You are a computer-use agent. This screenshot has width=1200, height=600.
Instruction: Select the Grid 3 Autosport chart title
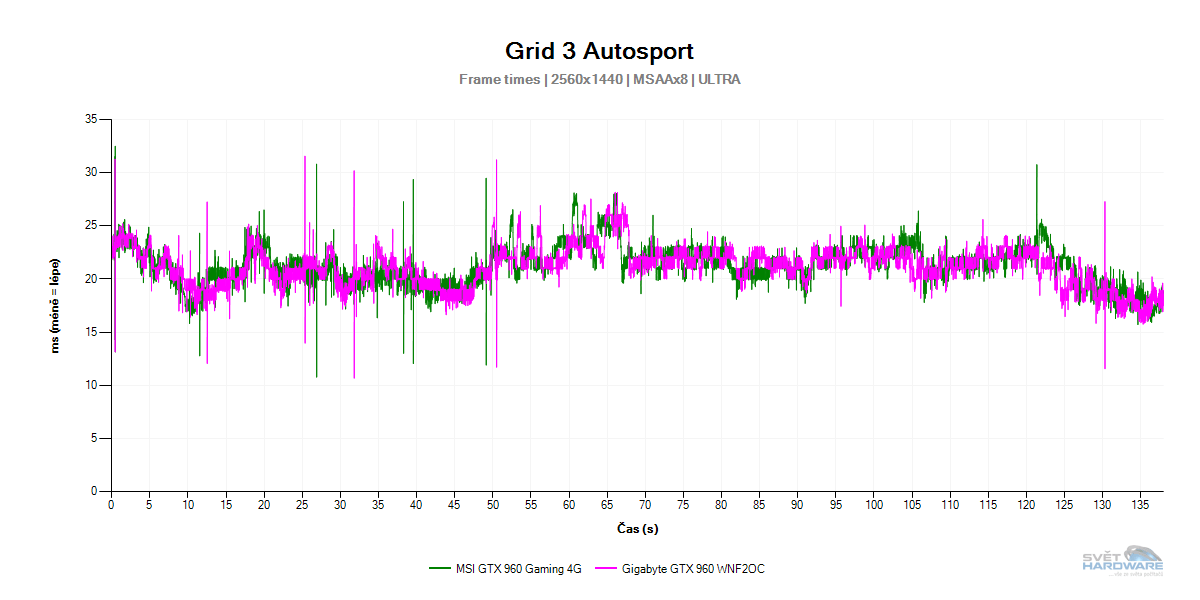599,51
